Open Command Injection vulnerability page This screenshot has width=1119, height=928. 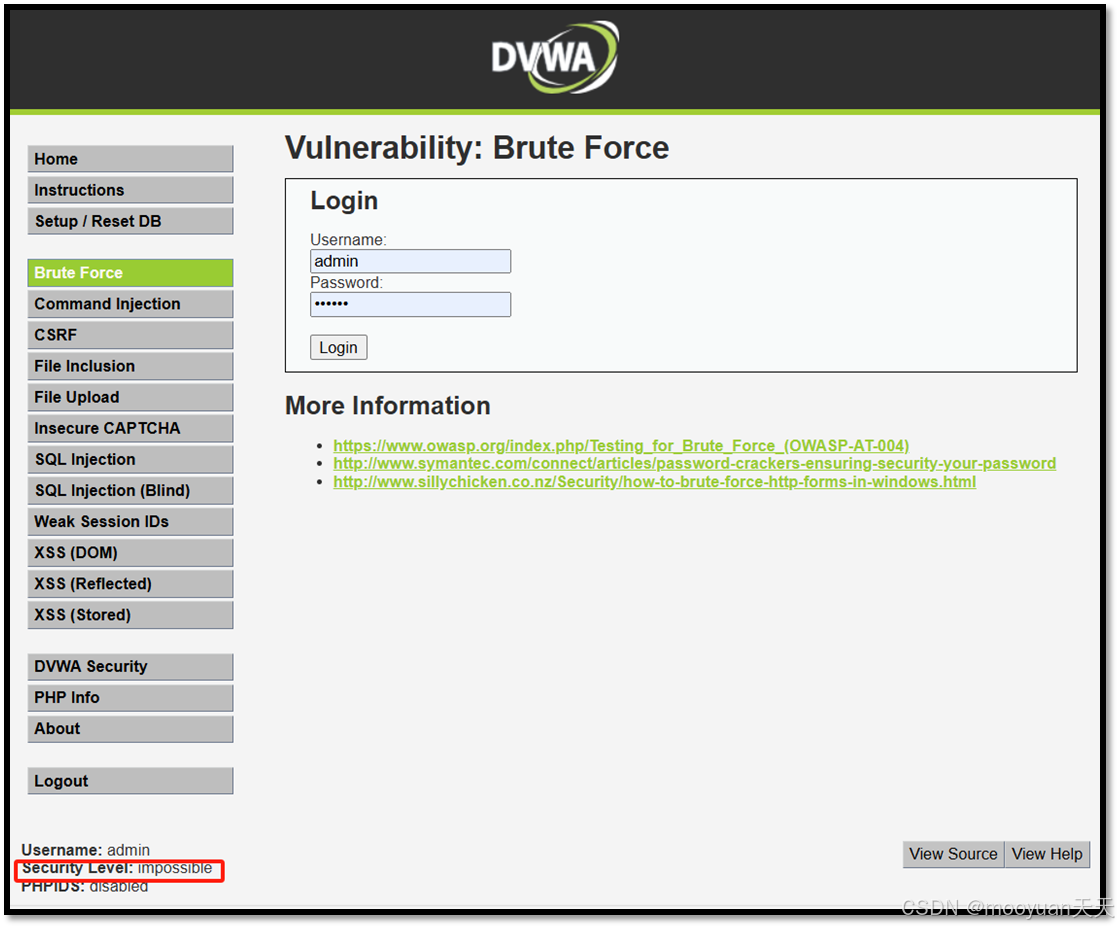(x=131, y=304)
